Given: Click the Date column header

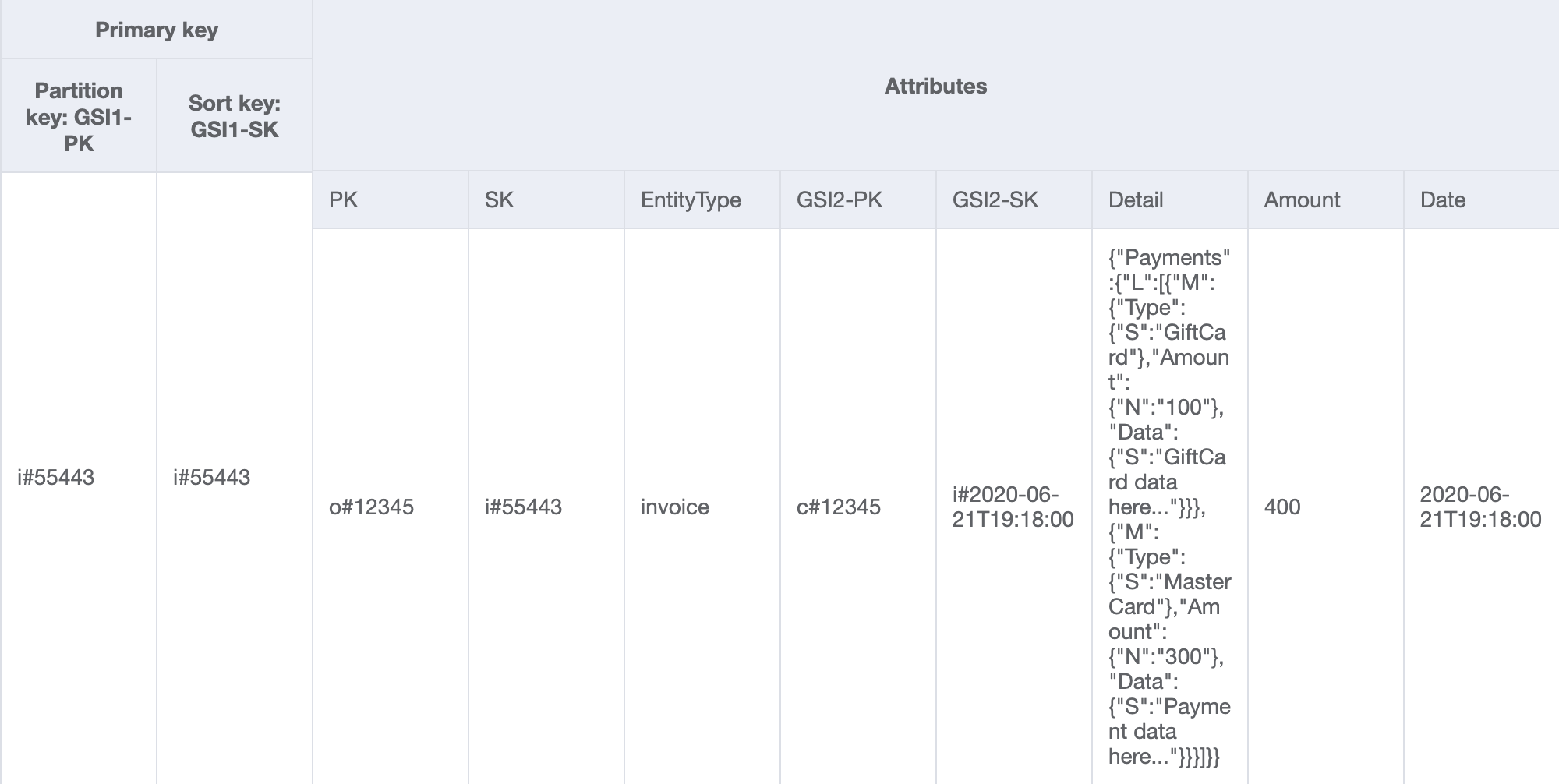Looking at the screenshot, I should tap(1443, 200).
